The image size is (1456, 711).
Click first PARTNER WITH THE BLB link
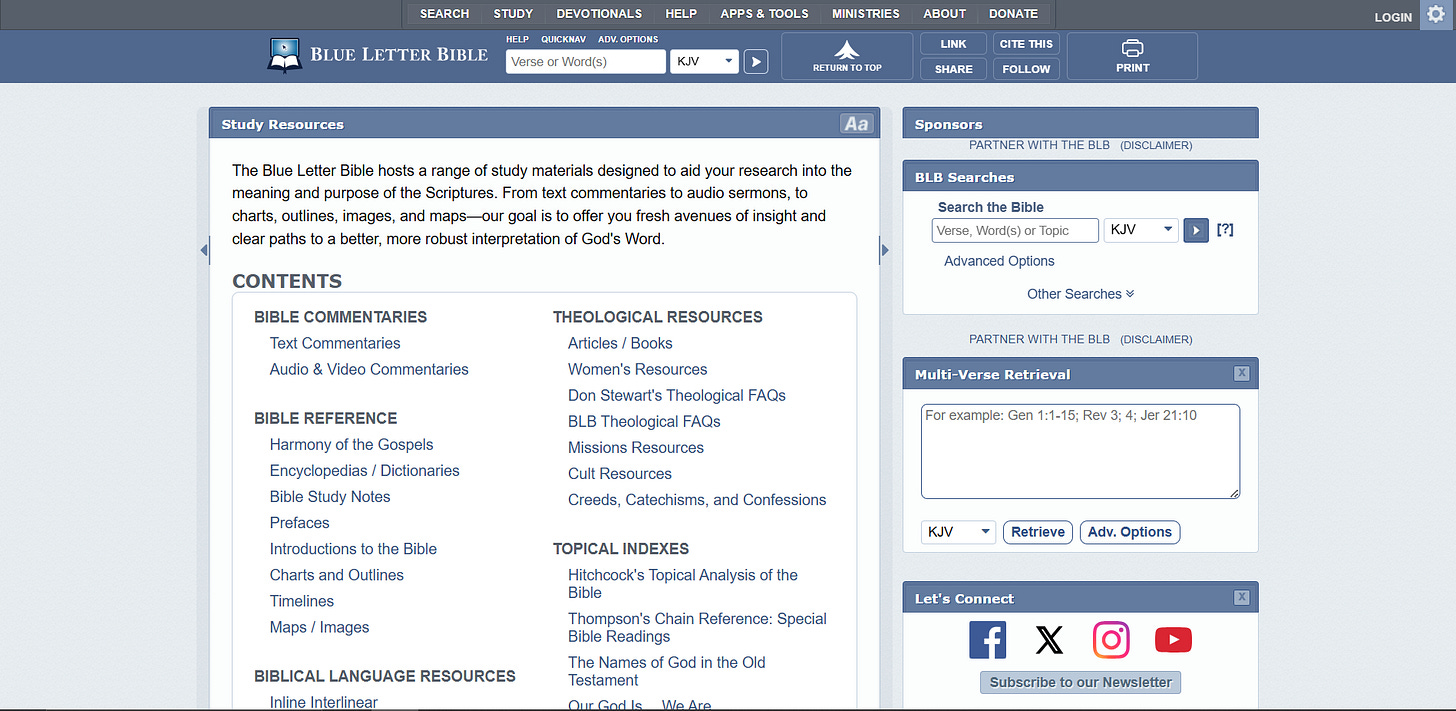click(1039, 145)
